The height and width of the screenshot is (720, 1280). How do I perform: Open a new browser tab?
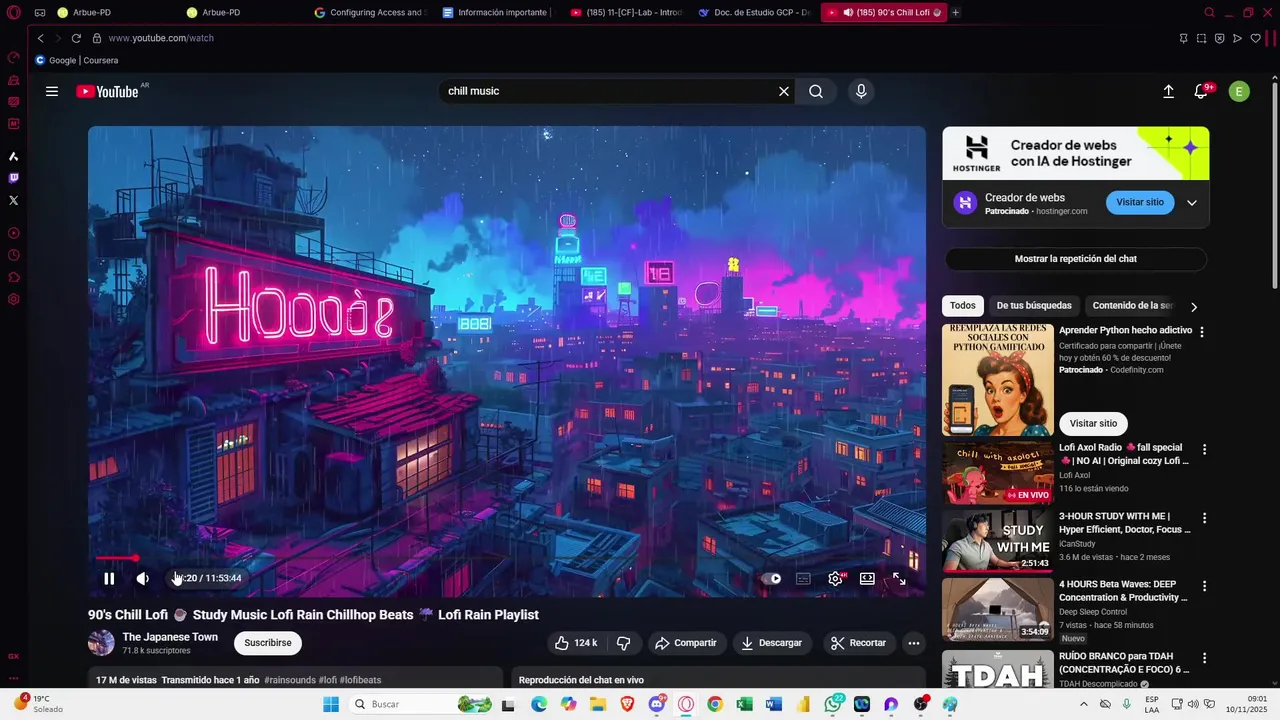(x=956, y=12)
